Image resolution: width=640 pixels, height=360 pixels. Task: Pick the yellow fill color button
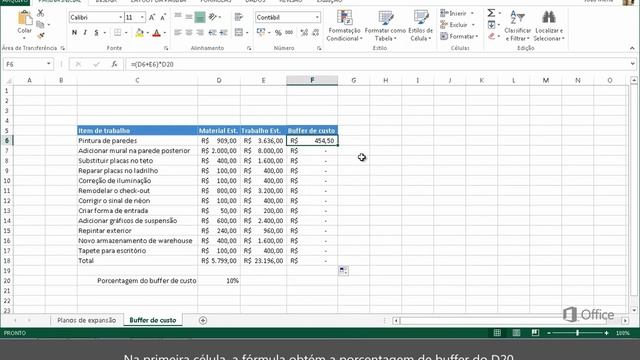coord(140,33)
